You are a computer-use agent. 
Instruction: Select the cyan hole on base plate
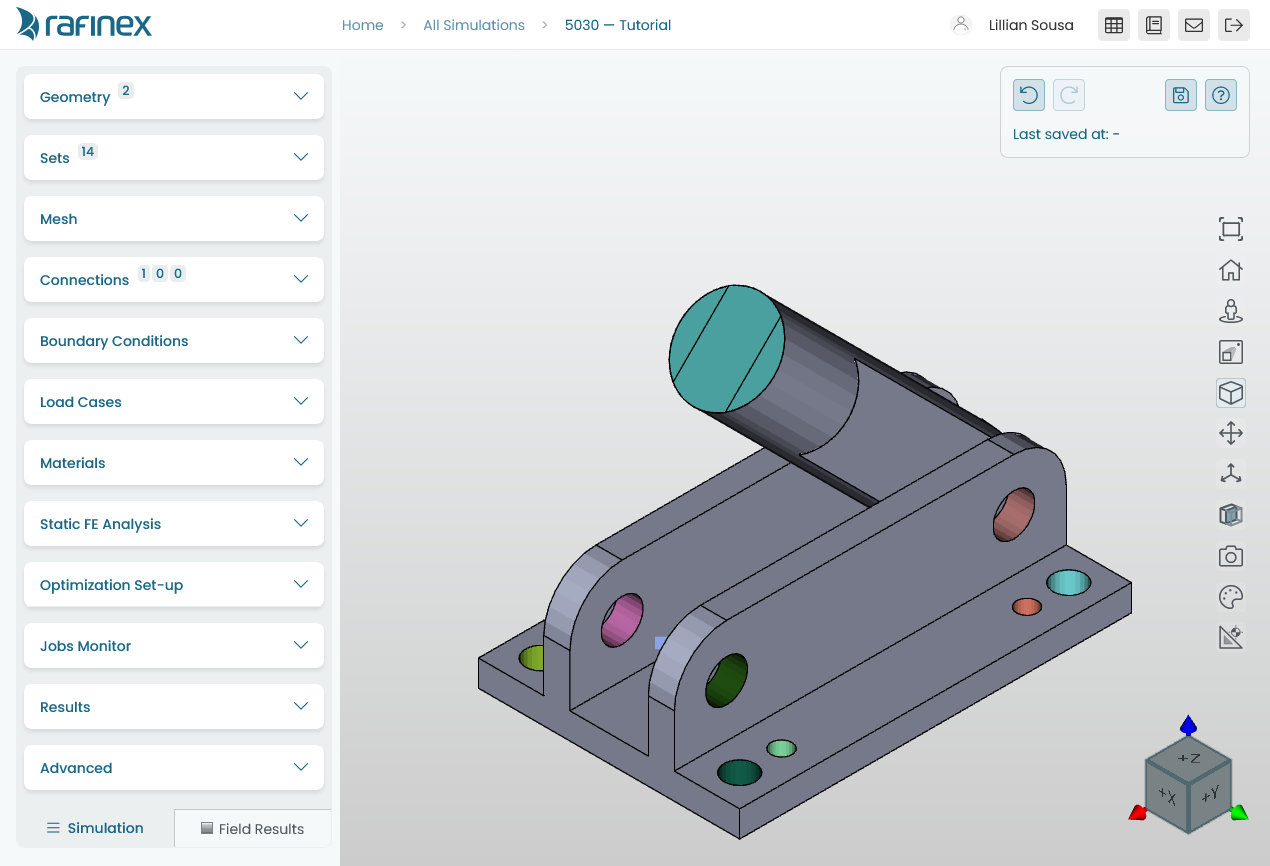(x=1068, y=582)
